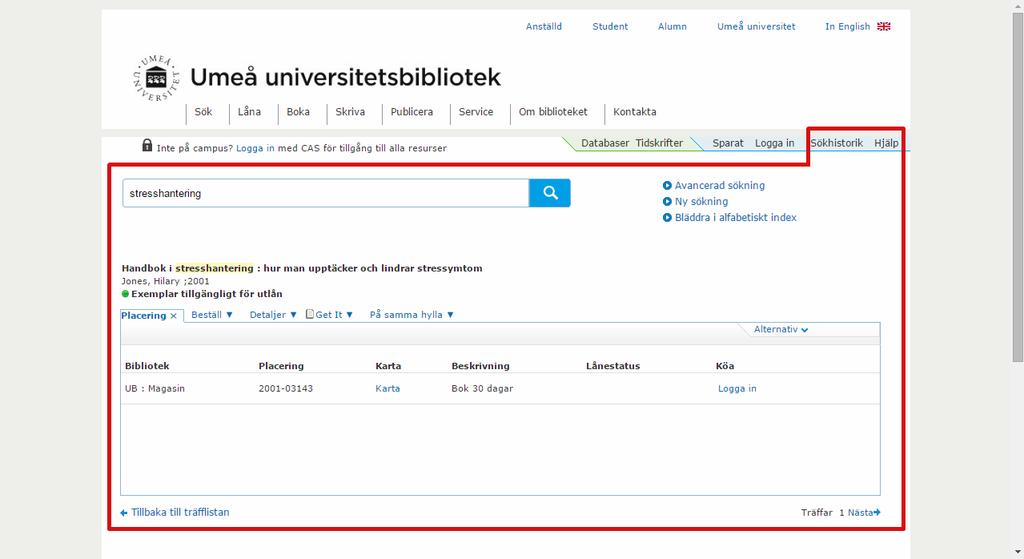This screenshot has height=559, width=1024.
Task: Click the arrow beside Avancerad sökning
Action: point(667,185)
